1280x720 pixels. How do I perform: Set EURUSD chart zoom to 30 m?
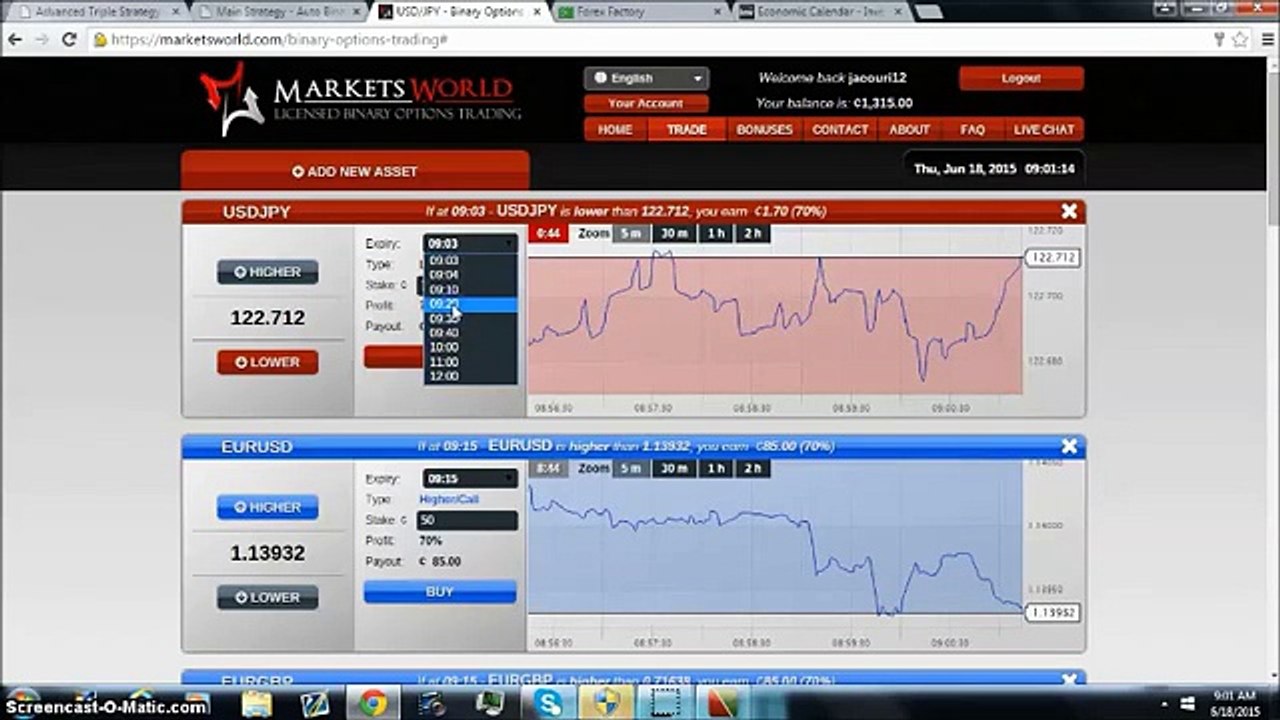[674, 468]
